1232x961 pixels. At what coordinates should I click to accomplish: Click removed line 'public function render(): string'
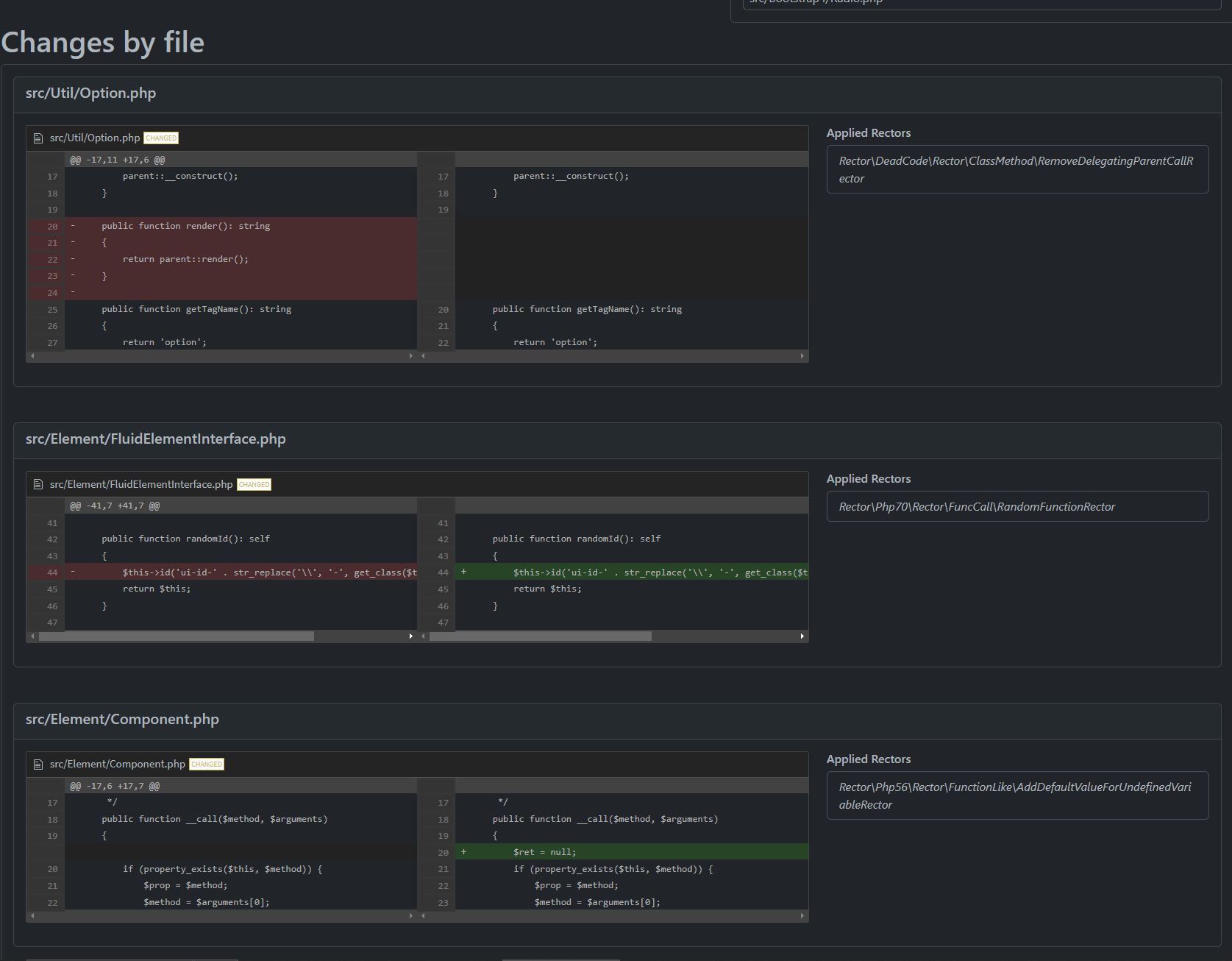point(185,226)
